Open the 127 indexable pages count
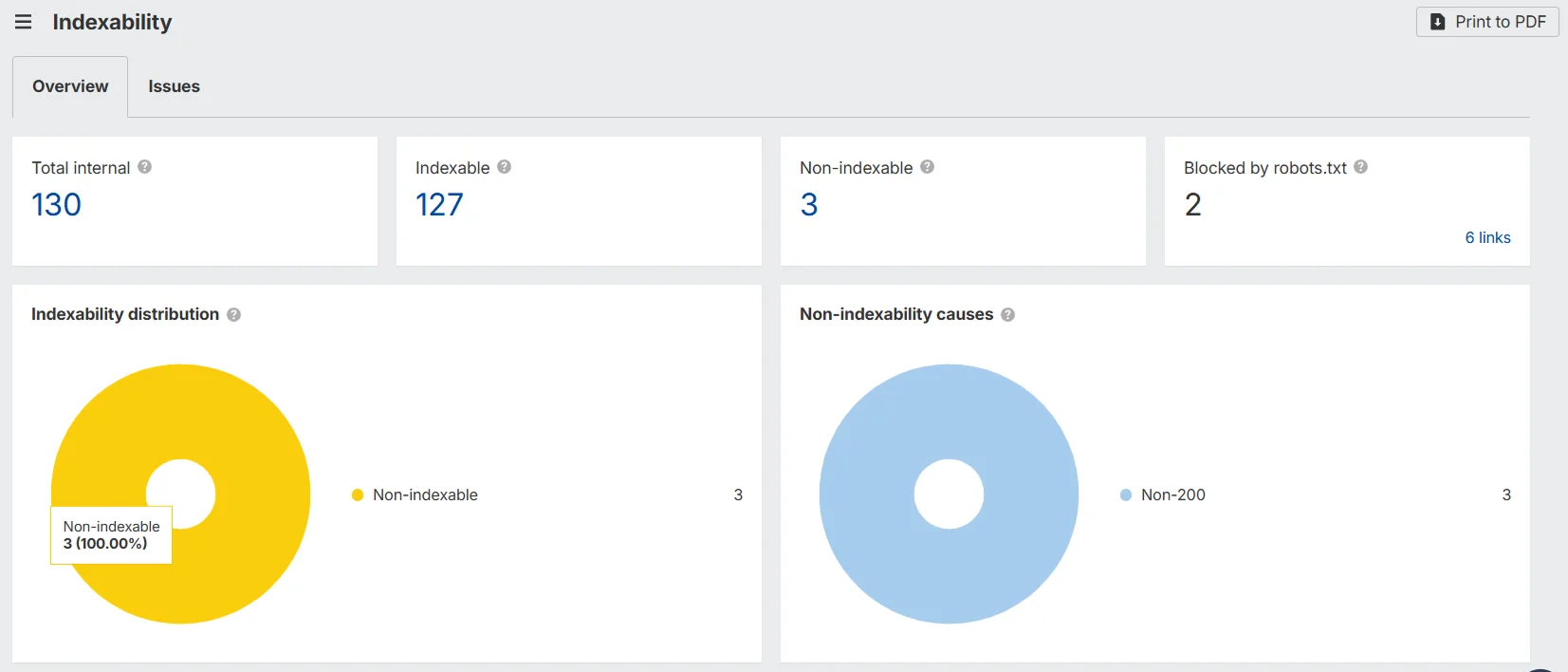1568x672 pixels. (439, 205)
